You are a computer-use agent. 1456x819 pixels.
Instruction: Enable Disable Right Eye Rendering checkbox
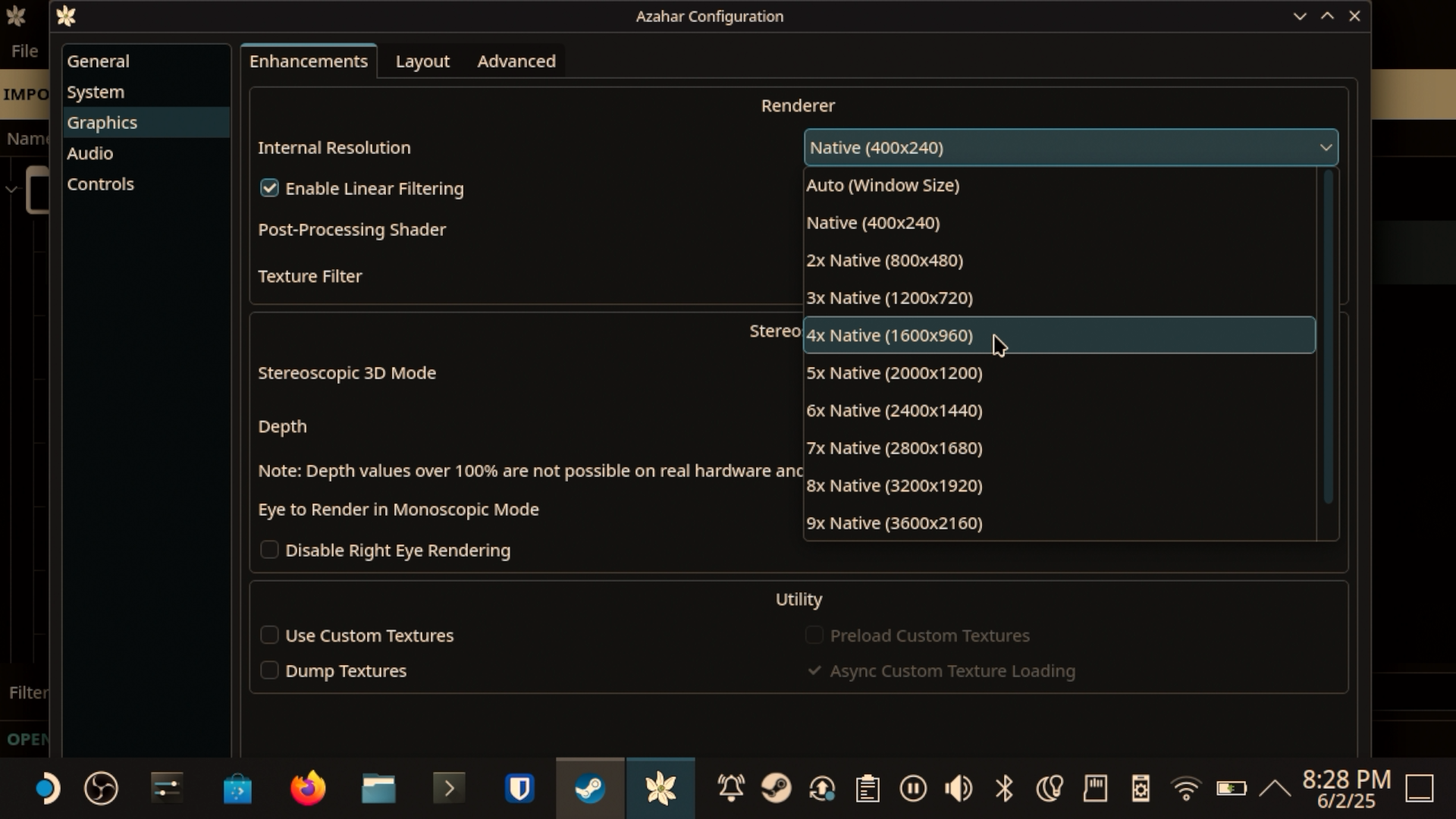click(x=269, y=550)
